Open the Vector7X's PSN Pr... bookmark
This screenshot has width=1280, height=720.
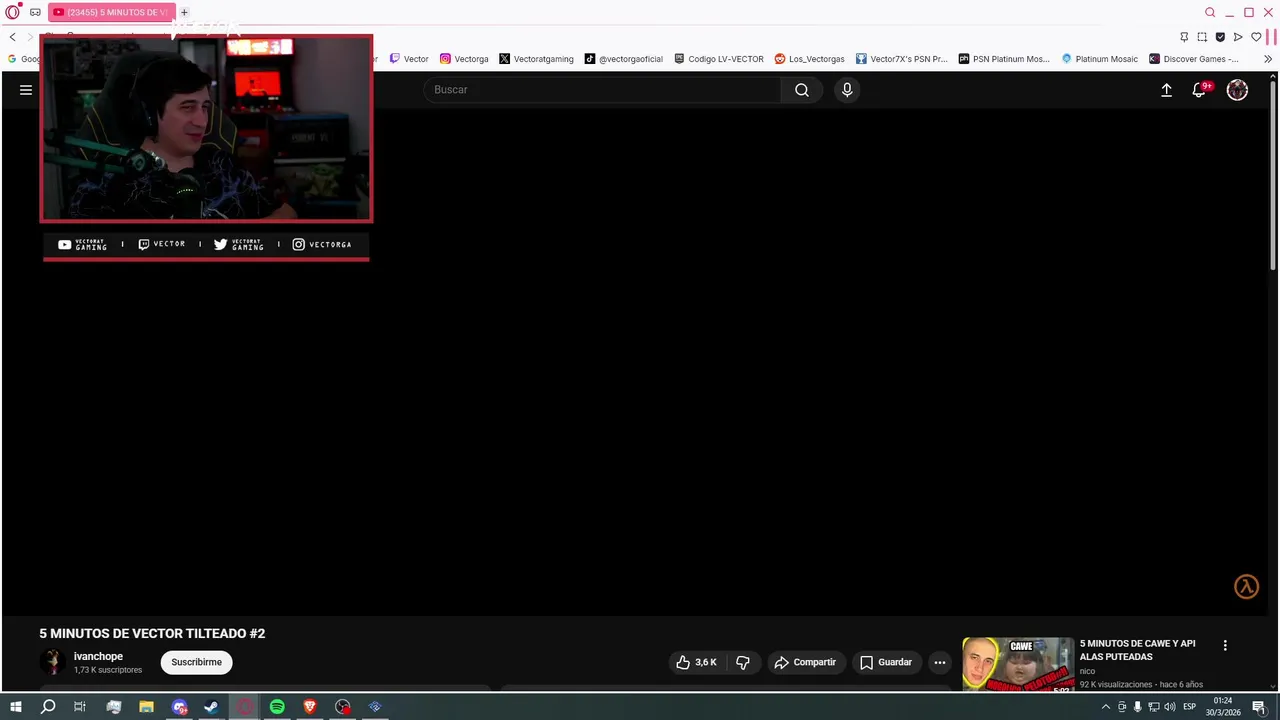pos(901,59)
